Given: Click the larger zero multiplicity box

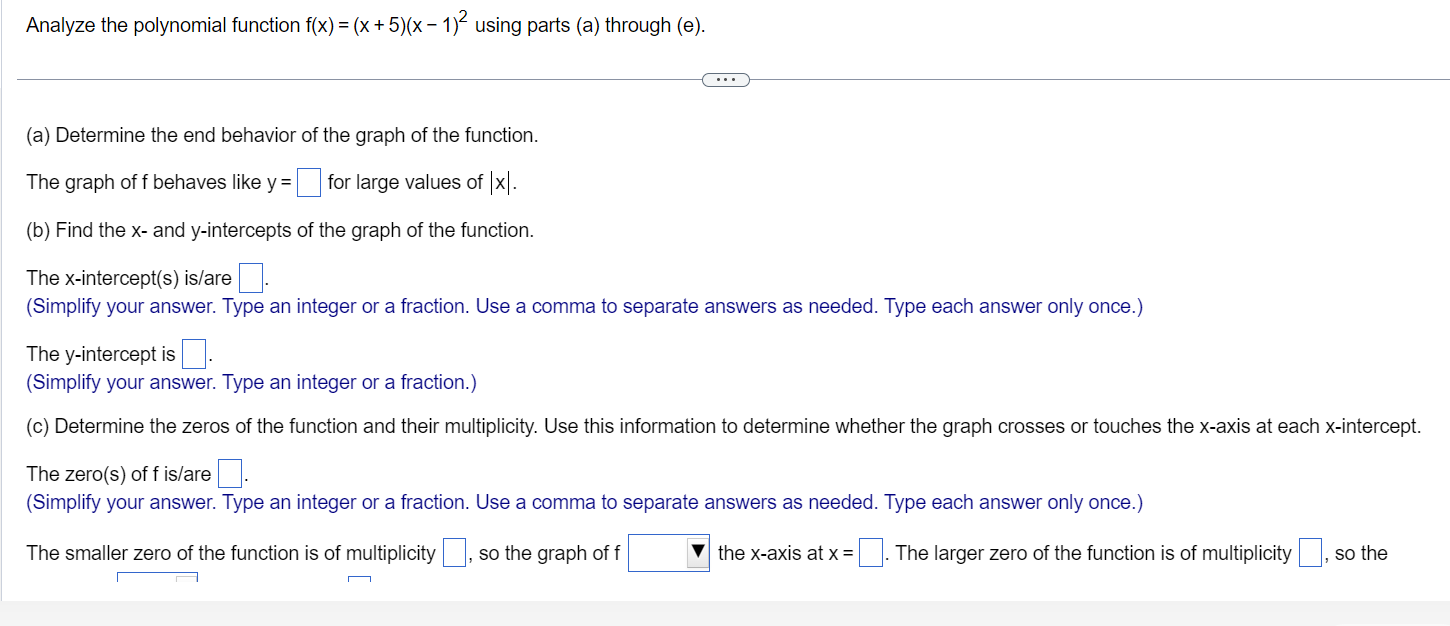Looking at the screenshot, I should 1309,552.
